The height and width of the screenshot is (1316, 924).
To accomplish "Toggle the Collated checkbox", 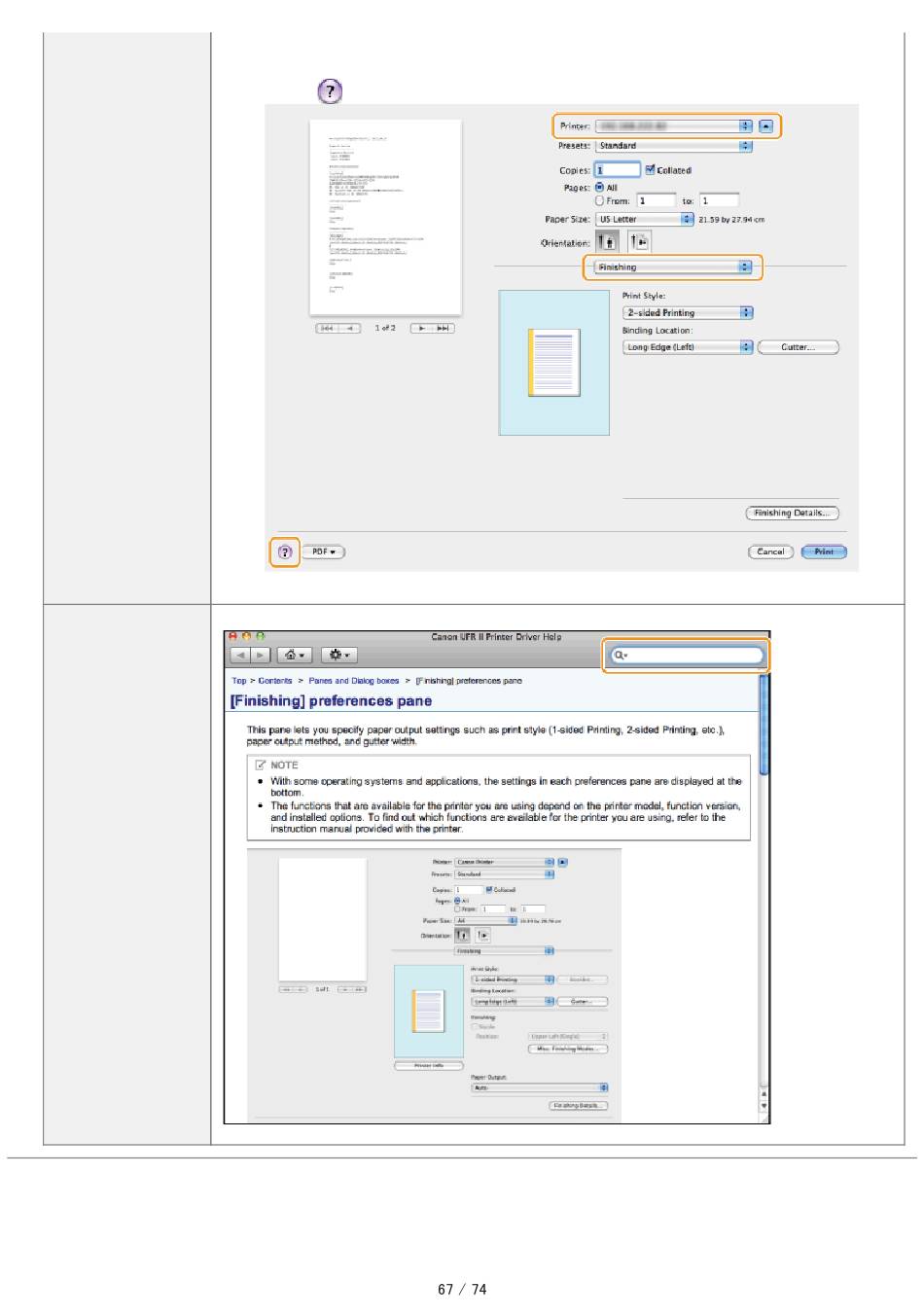I will pyautogui.click(x=650, y=170).
